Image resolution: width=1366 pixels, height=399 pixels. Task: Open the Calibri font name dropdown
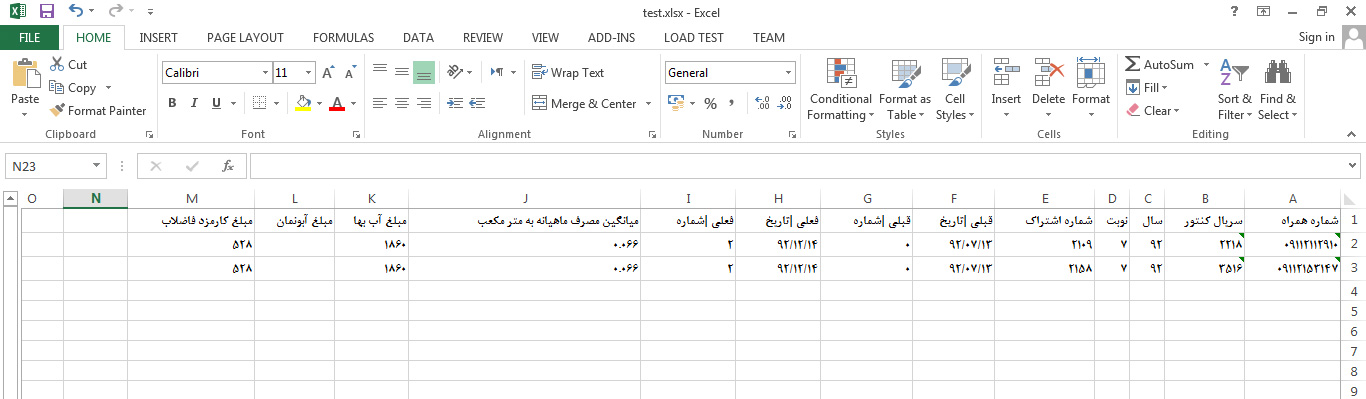tap(265, 73)
